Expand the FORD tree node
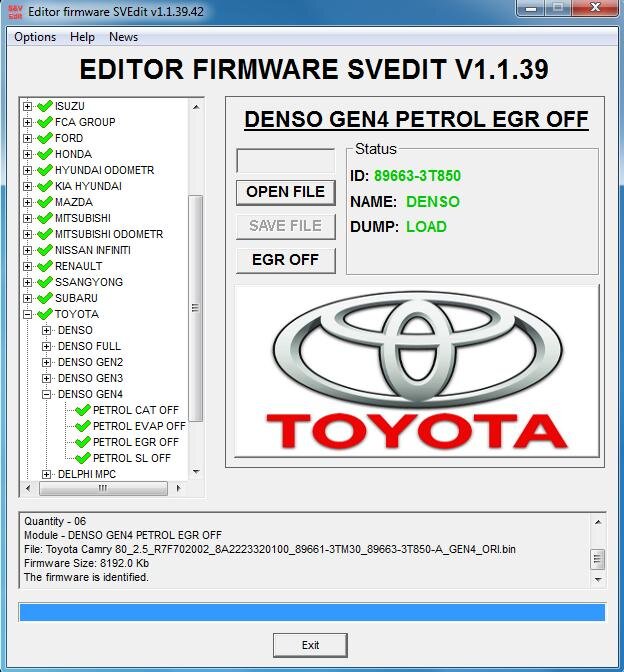Screen dimensions: 624x672 pyautogui.click(x=27, y=138)
